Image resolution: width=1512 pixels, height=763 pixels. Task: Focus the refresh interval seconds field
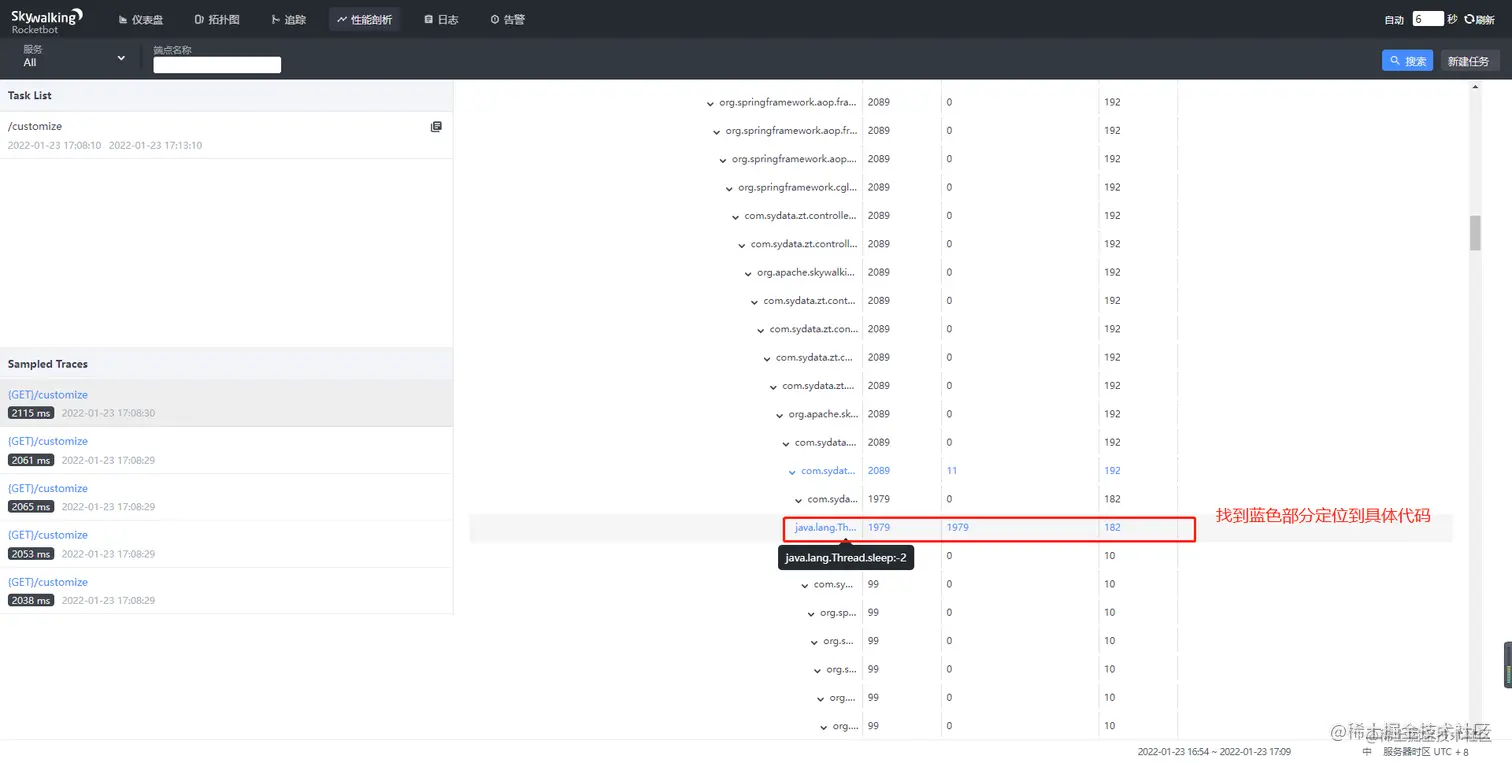(x=1428, y=19)
